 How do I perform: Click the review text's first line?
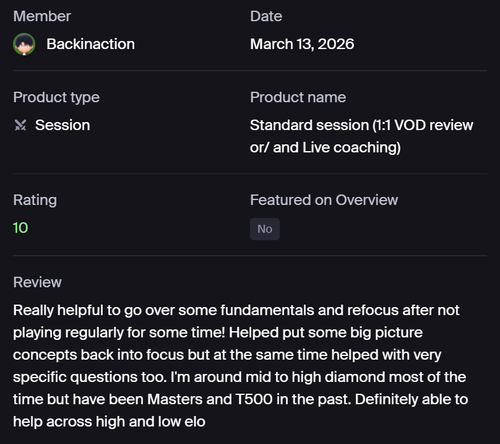pyautogui.click(x=236, y=310)
